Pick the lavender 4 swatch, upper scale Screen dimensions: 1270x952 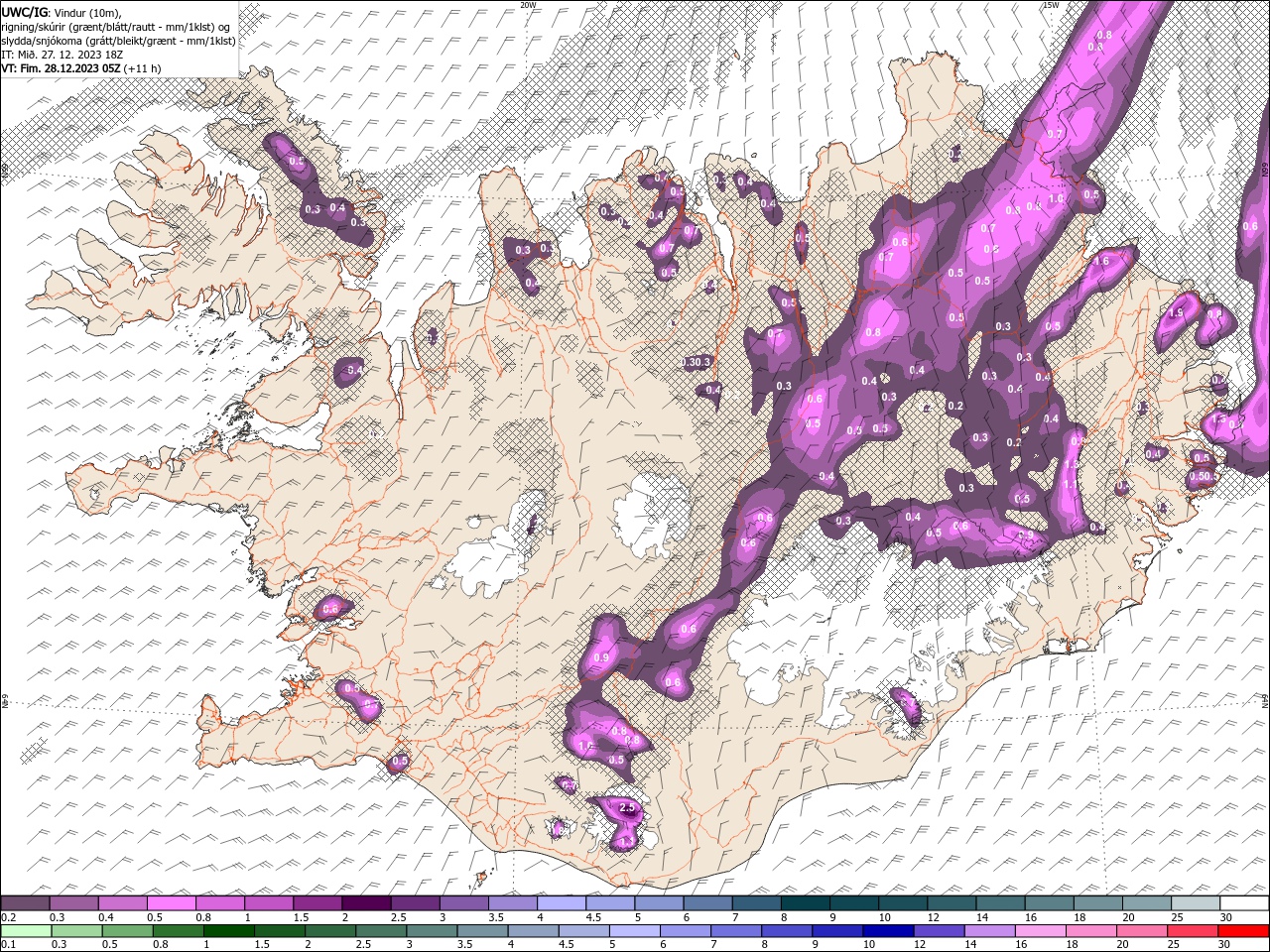(x=561, y=903)
